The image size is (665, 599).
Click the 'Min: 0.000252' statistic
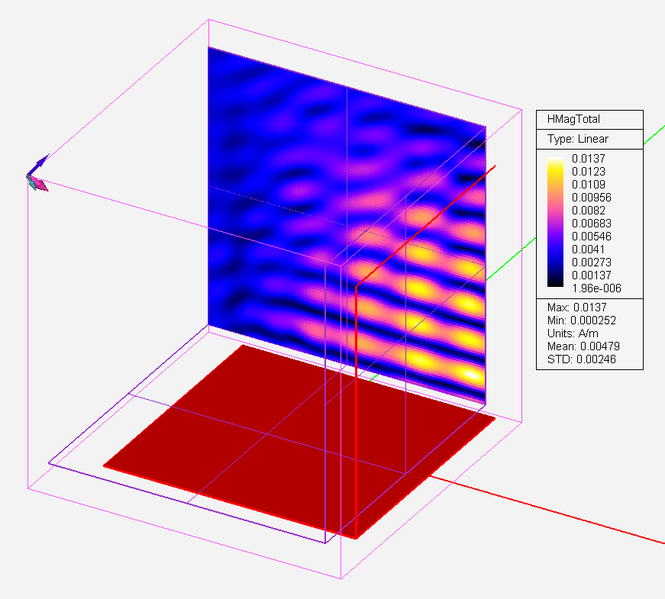(x=581, y=320)
